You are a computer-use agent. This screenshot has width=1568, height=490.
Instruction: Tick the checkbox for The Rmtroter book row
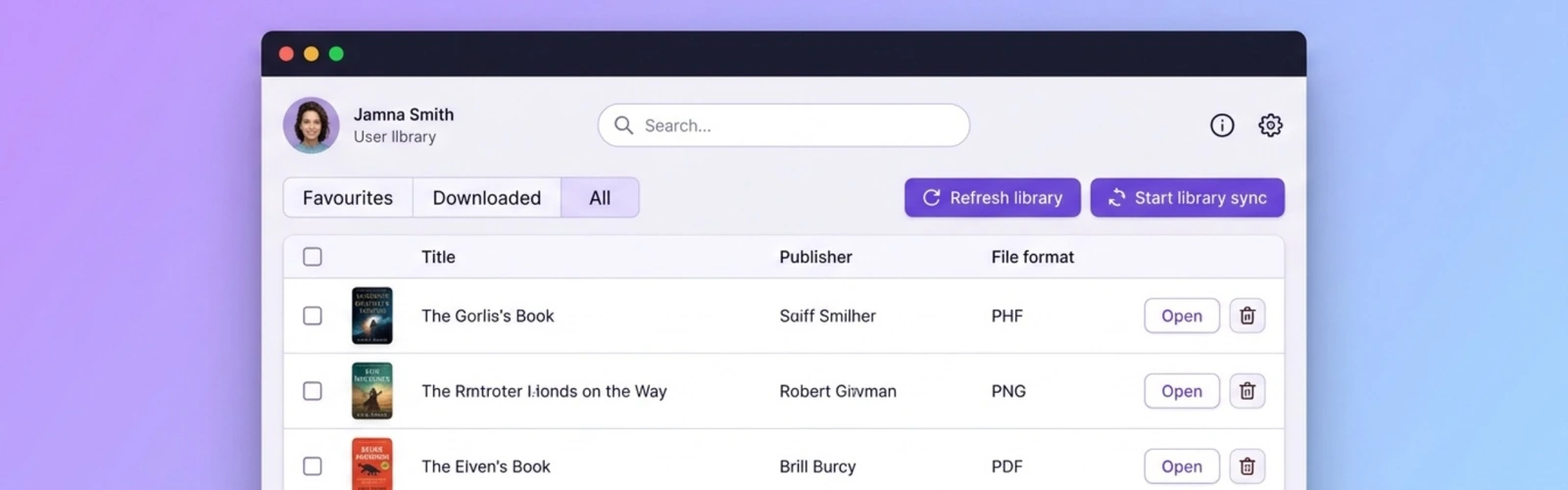pos(312,391)
